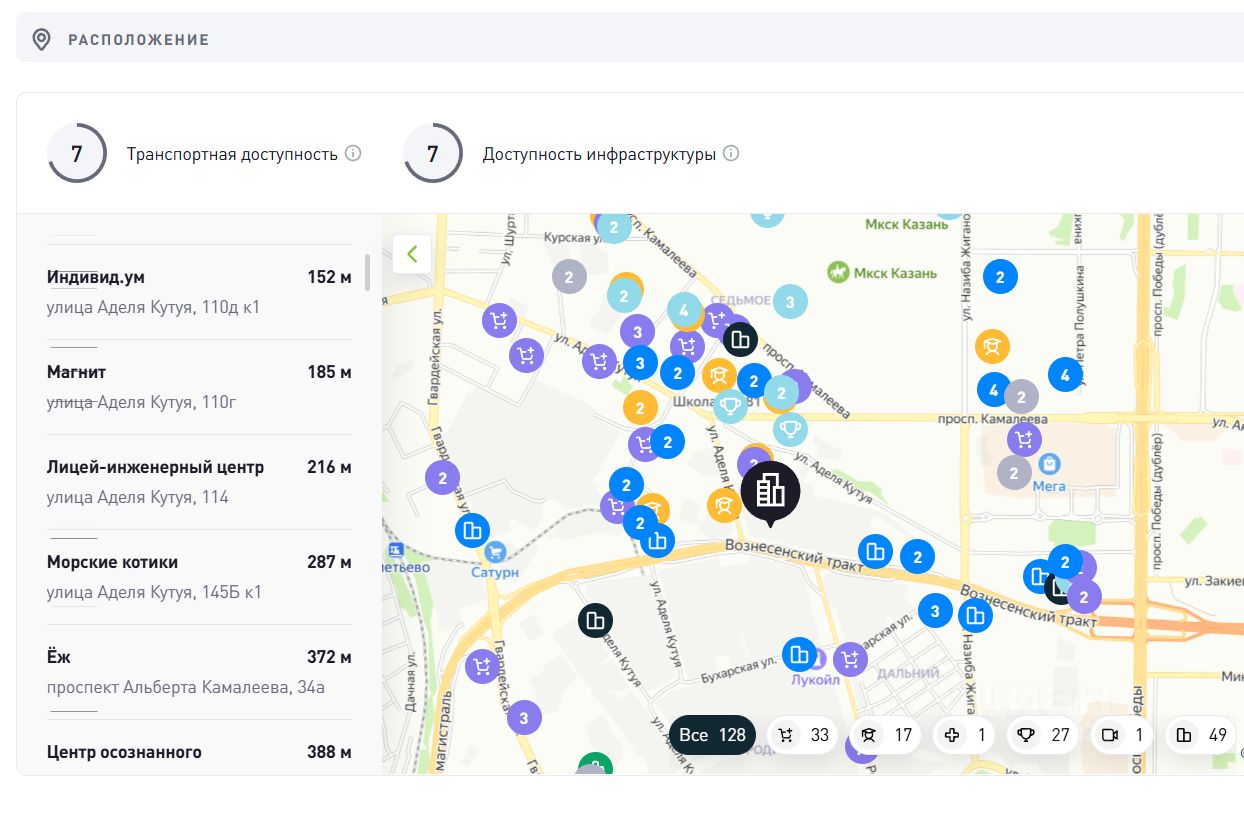Open info tooltip for Доступность инфраструктуры

[731, 154]
